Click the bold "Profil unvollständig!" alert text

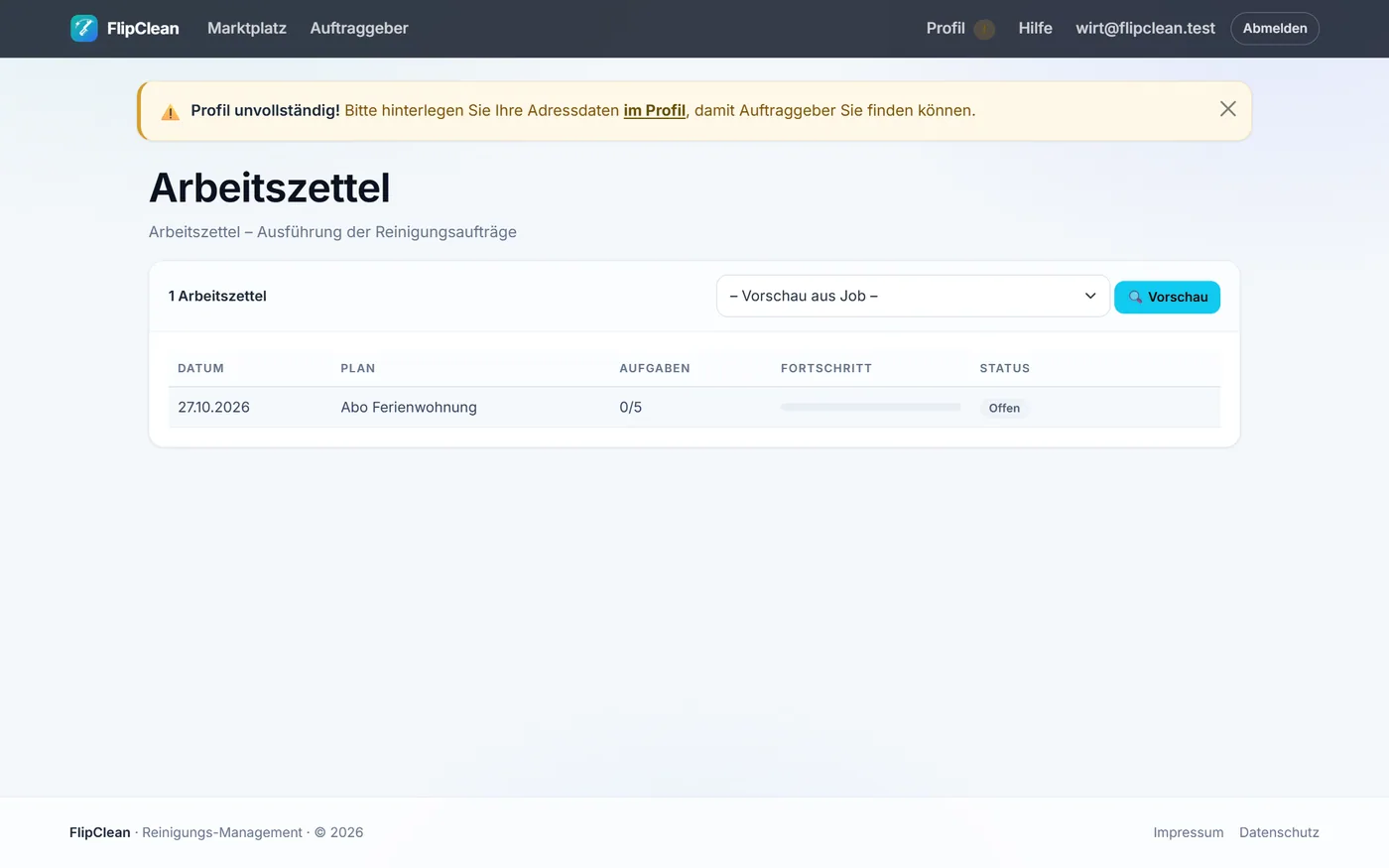tap(265, 110)
